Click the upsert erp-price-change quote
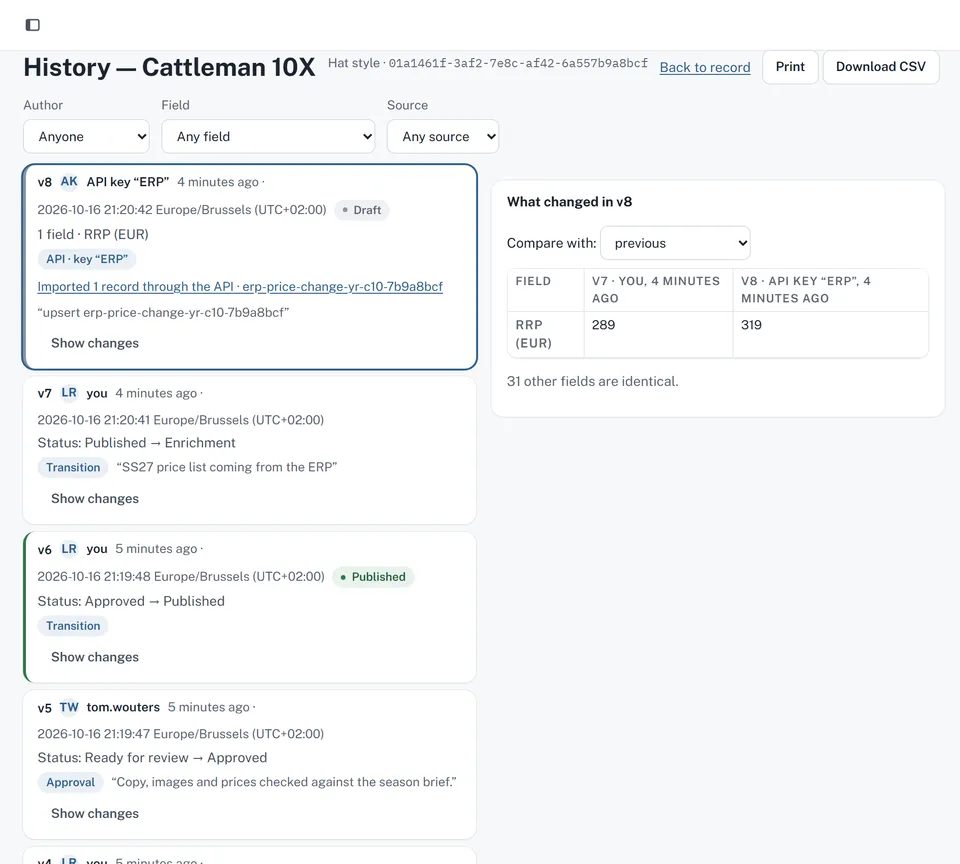 [x=163, y=312]
